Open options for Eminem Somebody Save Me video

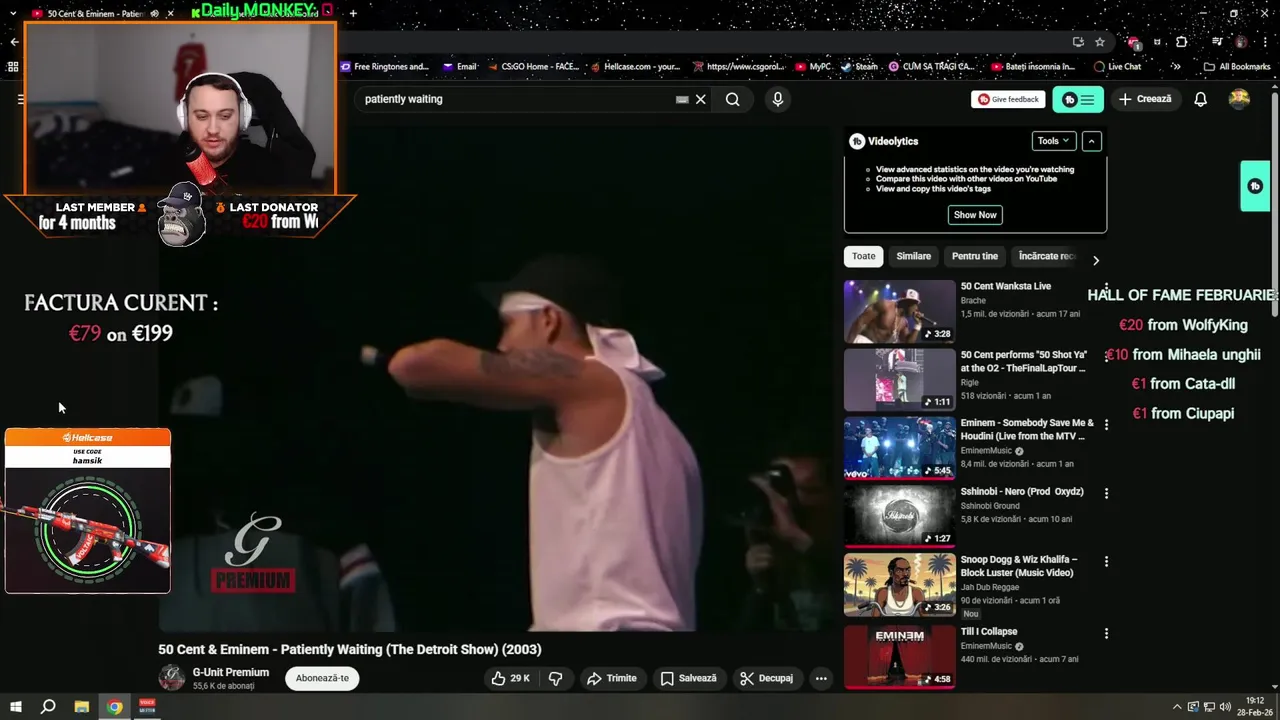(1106, 425)
